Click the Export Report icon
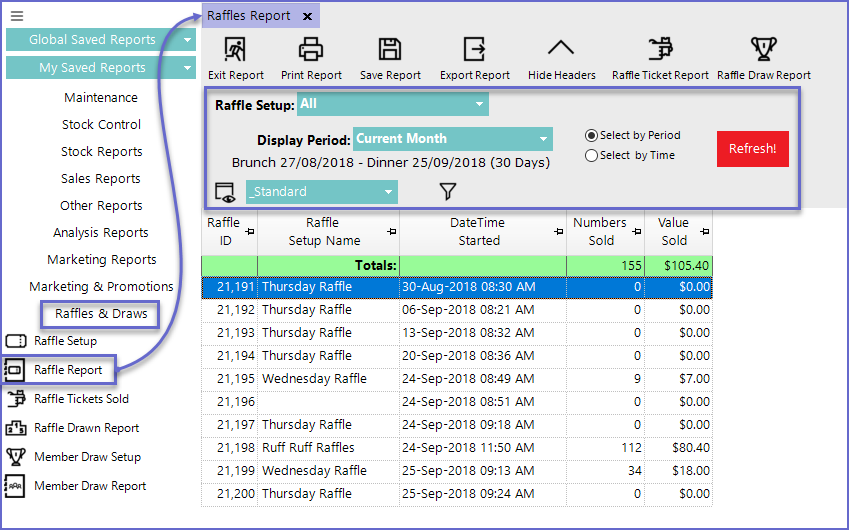This screenshot has width=849, height=530. pos(474,50)
